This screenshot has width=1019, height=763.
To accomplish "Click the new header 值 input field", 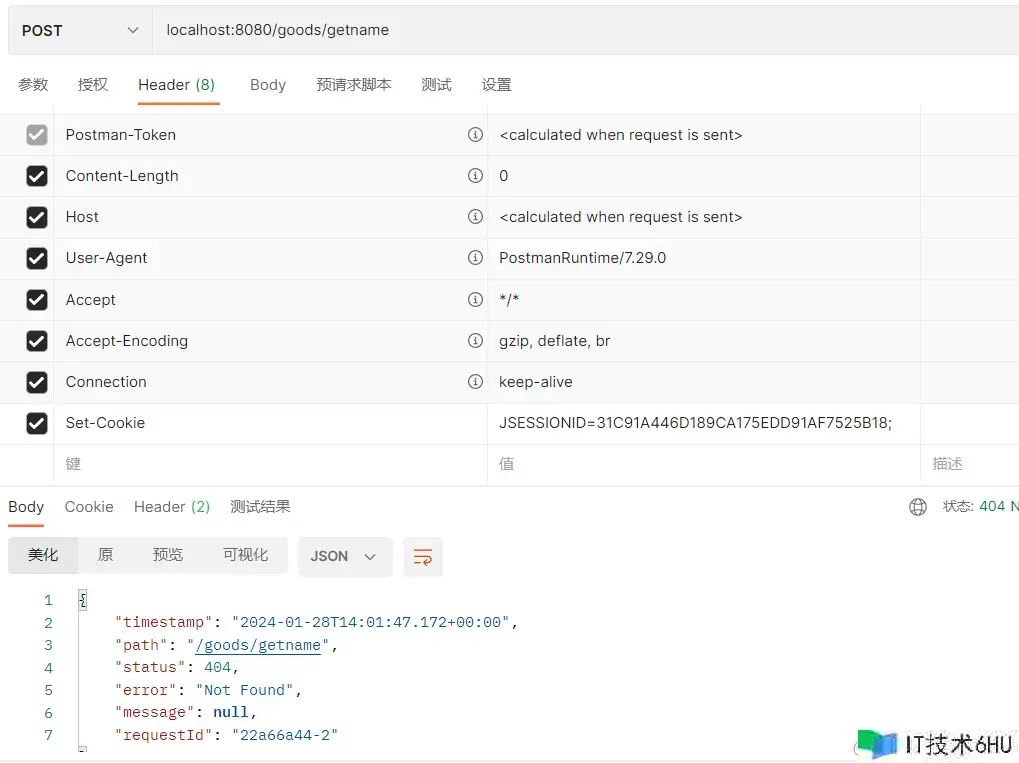I will click(x=704, y=464).
